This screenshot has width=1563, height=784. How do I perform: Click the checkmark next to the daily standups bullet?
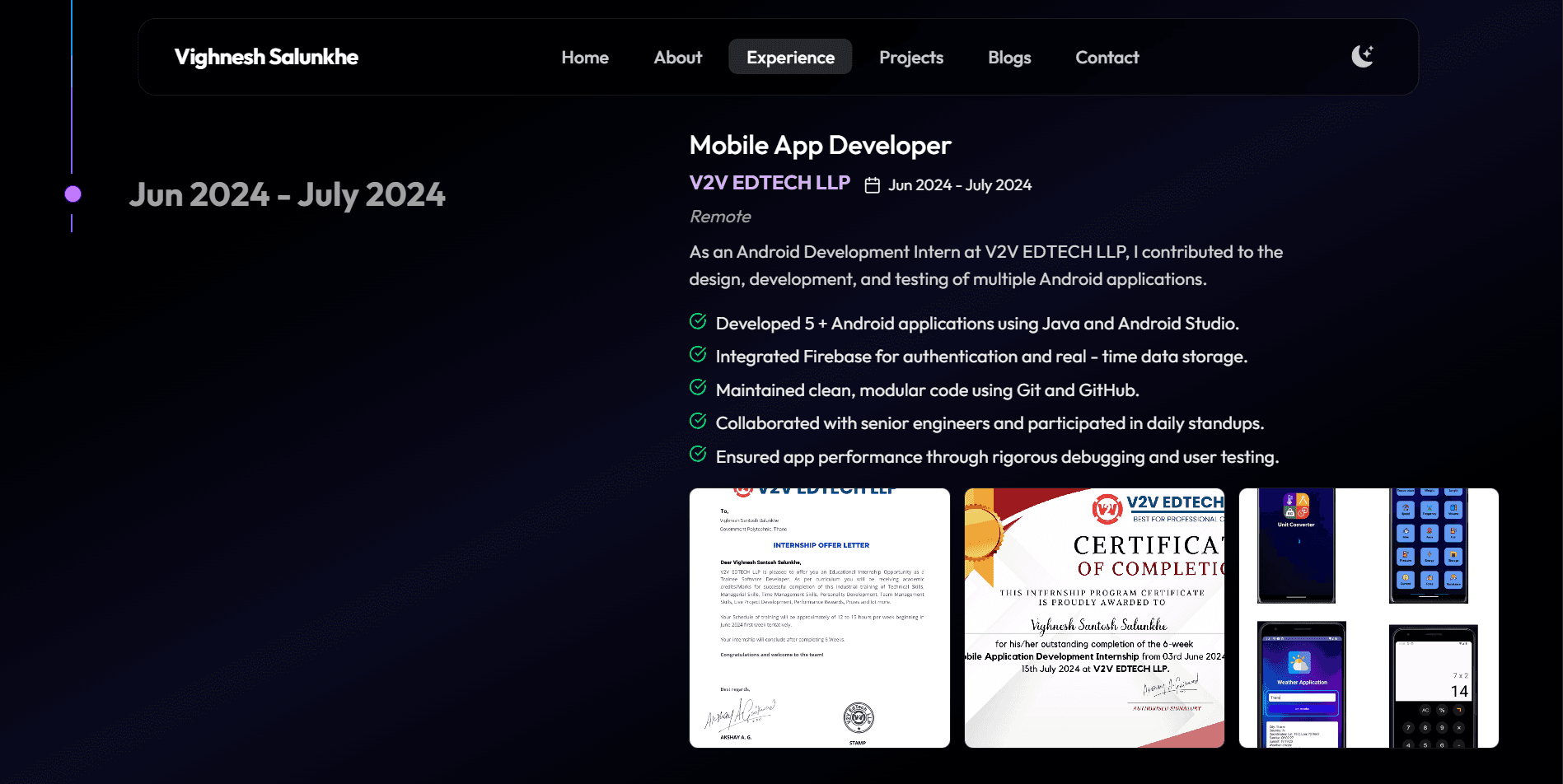(698, 421)
